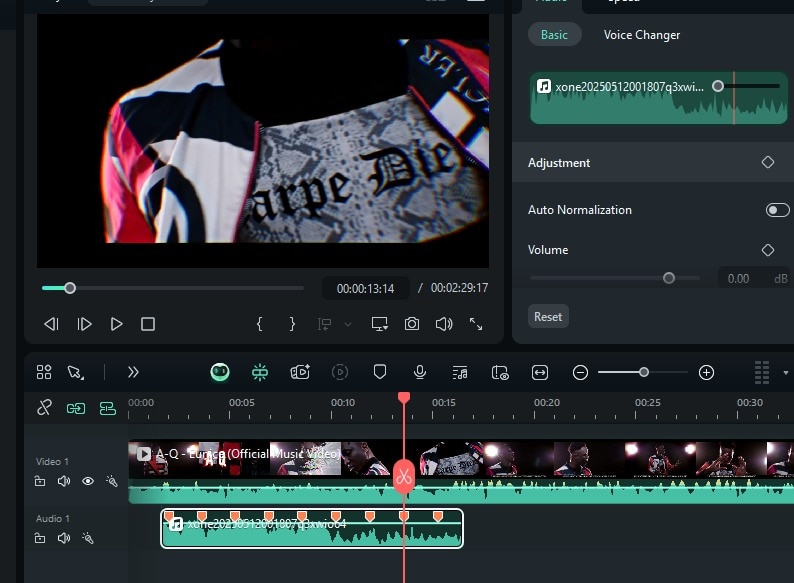Click Audio 1 track effects wand icon

click(x=88, y=538)
